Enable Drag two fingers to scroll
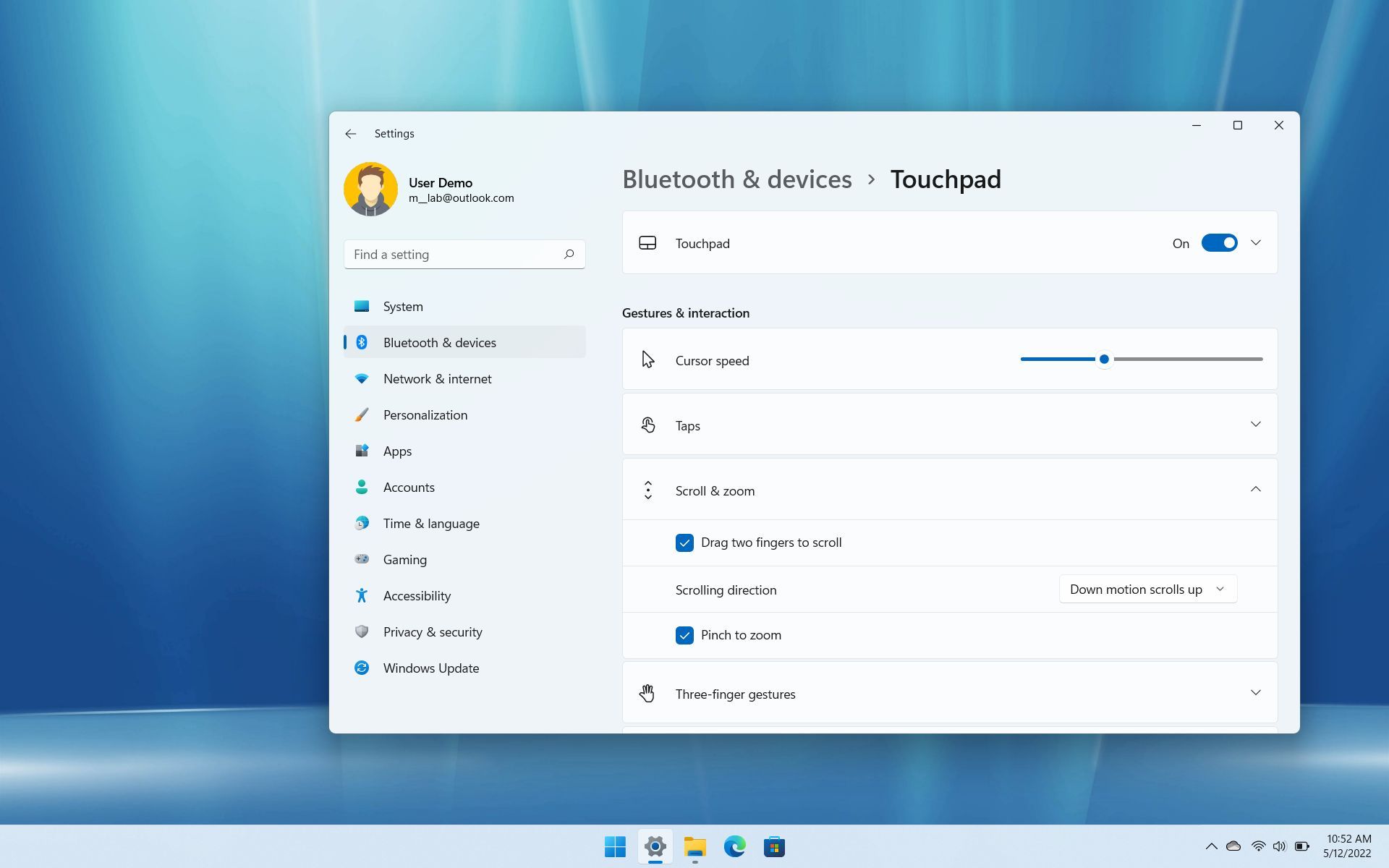 tap(685, 542)
